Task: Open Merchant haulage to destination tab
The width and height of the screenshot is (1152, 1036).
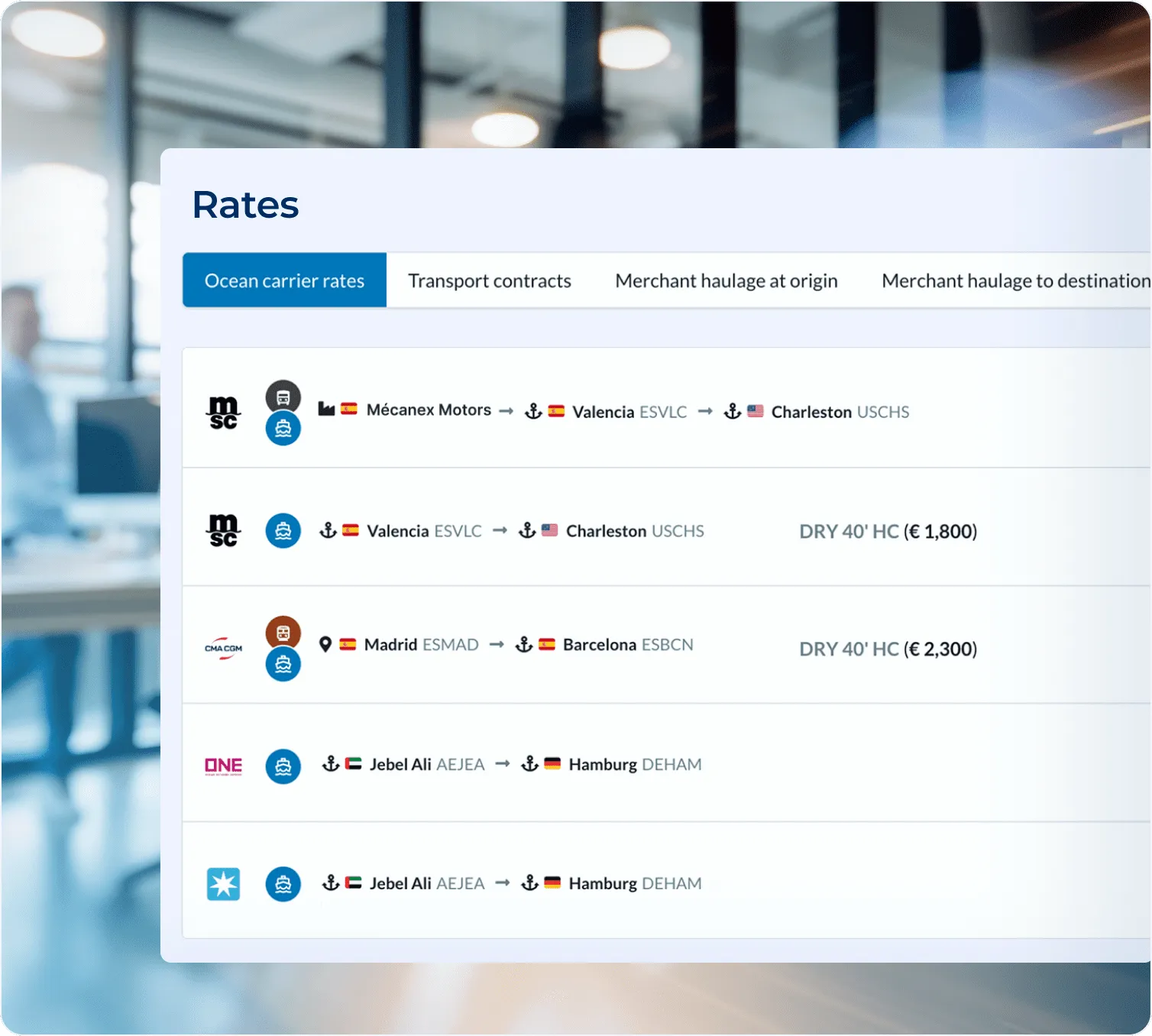Action: point(1014,280)
